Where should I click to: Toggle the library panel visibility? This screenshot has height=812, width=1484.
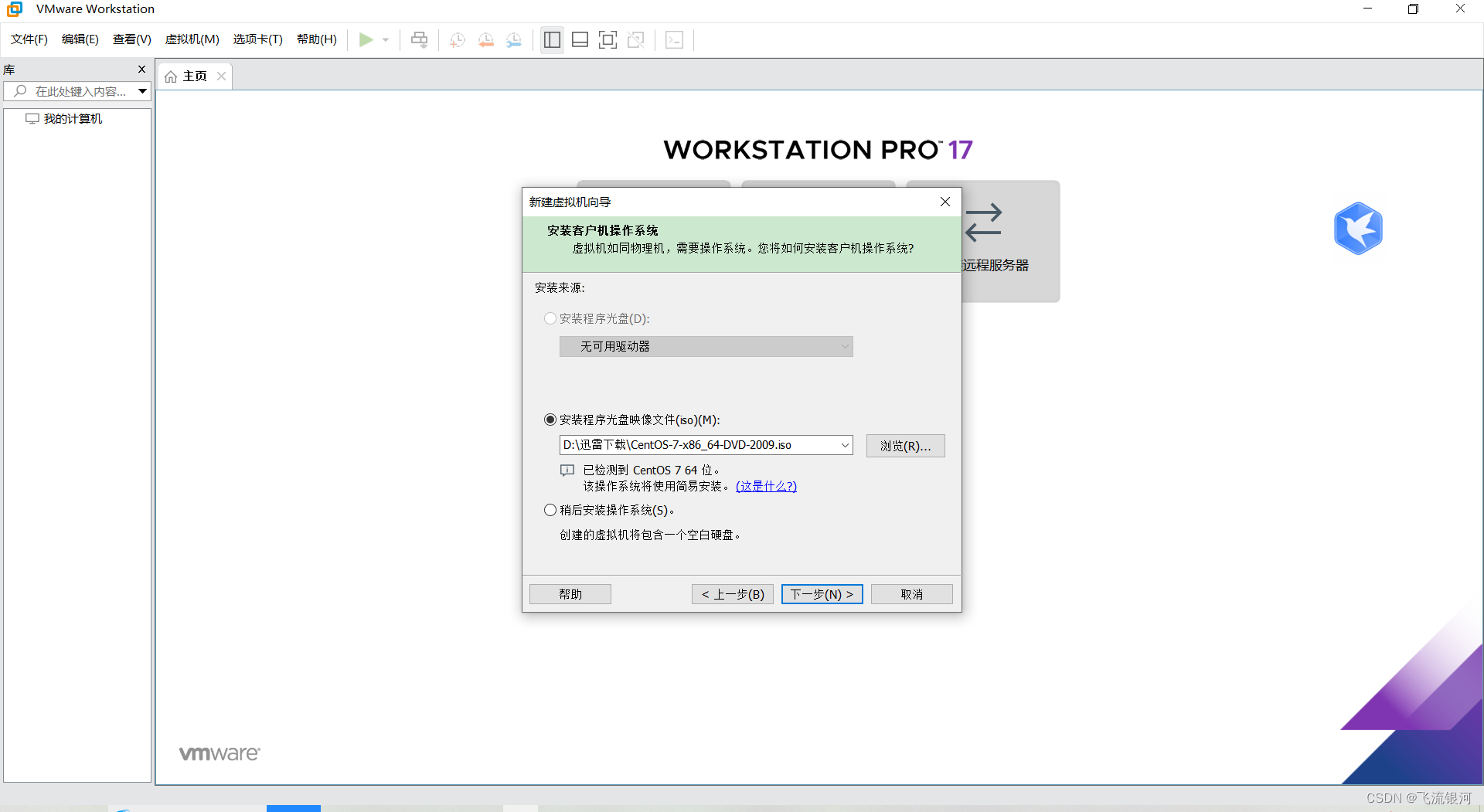[552, 39]
